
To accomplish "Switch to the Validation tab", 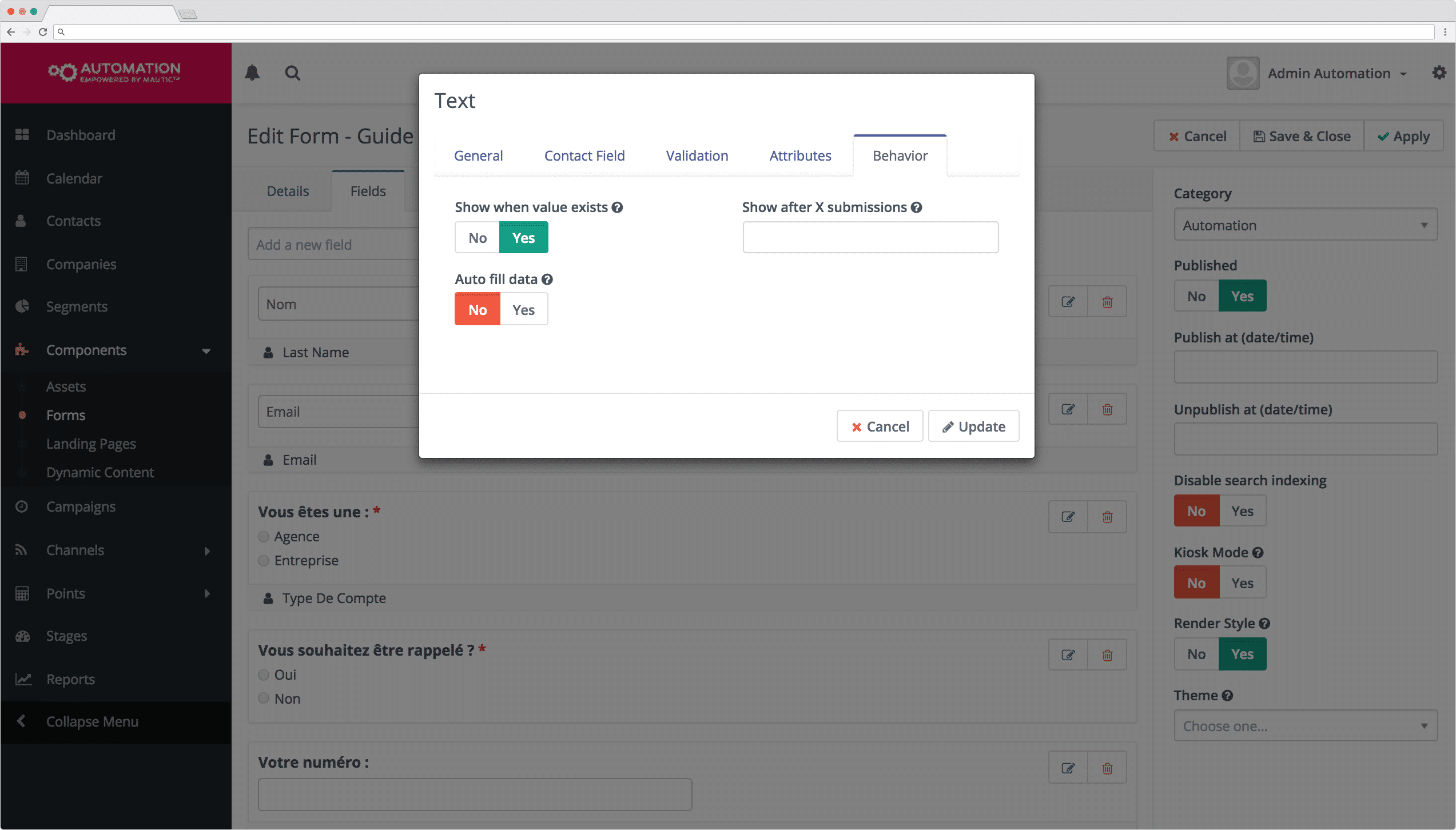I will (x=697, y=155).
